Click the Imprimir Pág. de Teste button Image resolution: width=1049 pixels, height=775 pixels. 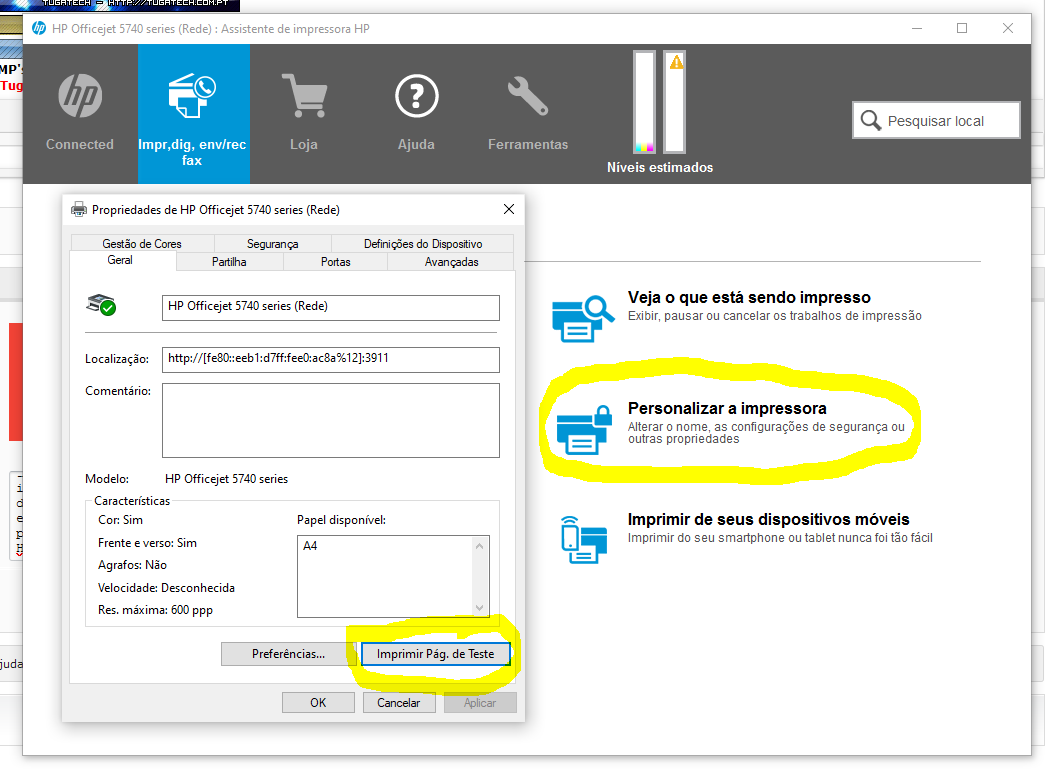435,654
